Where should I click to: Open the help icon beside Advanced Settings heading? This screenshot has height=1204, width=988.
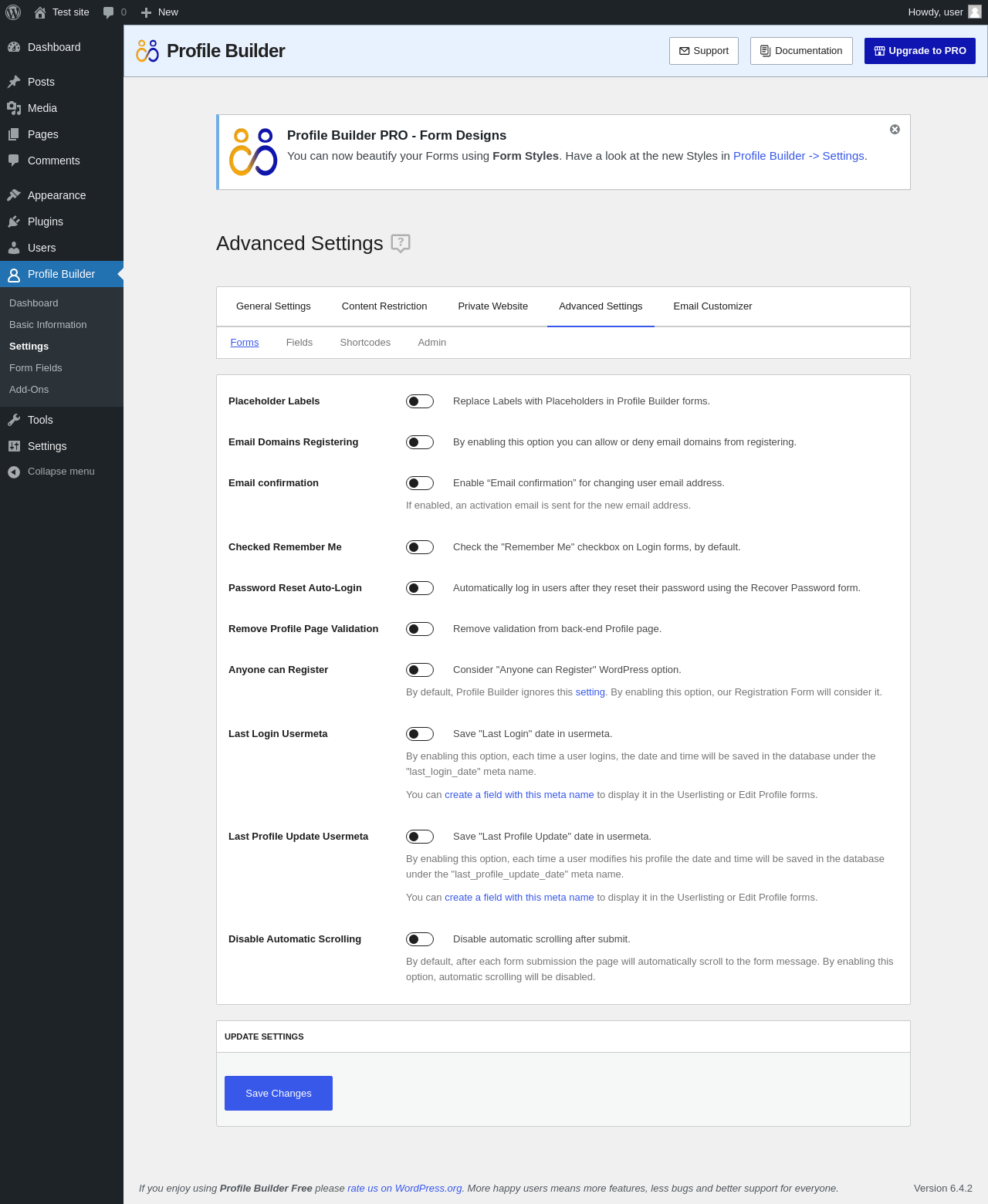pyautogui.click(x=401, y=243)
